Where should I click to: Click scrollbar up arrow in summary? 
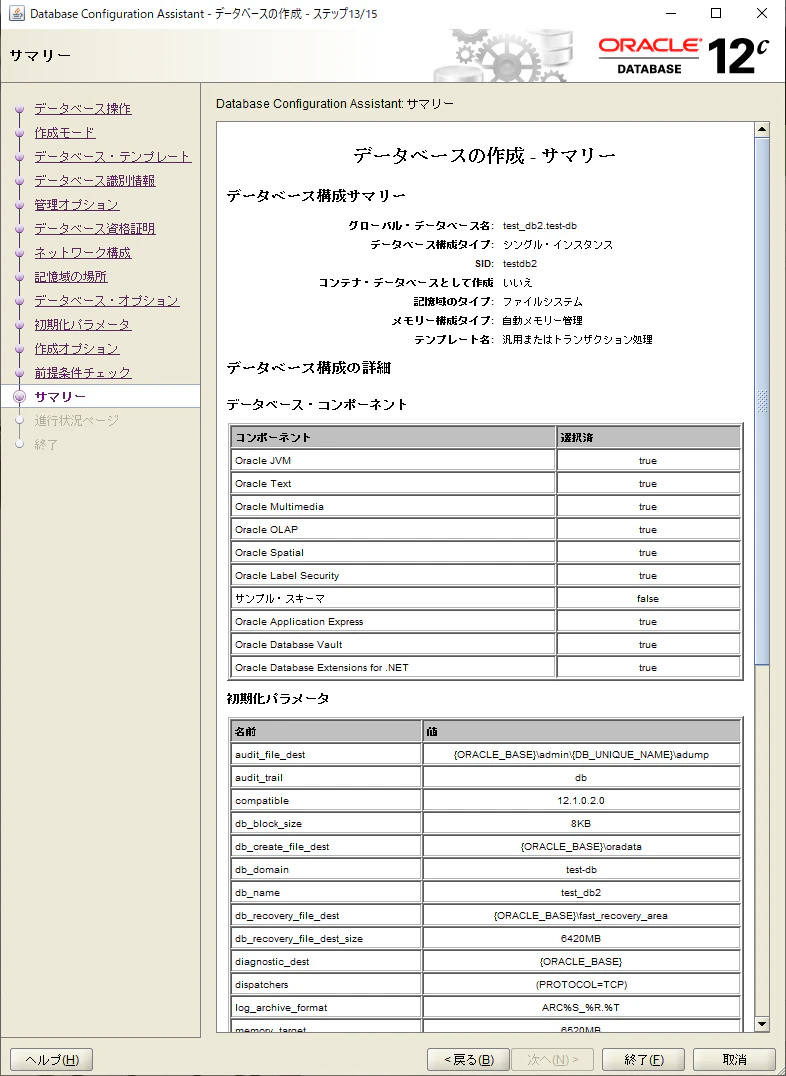coord(762,129)
